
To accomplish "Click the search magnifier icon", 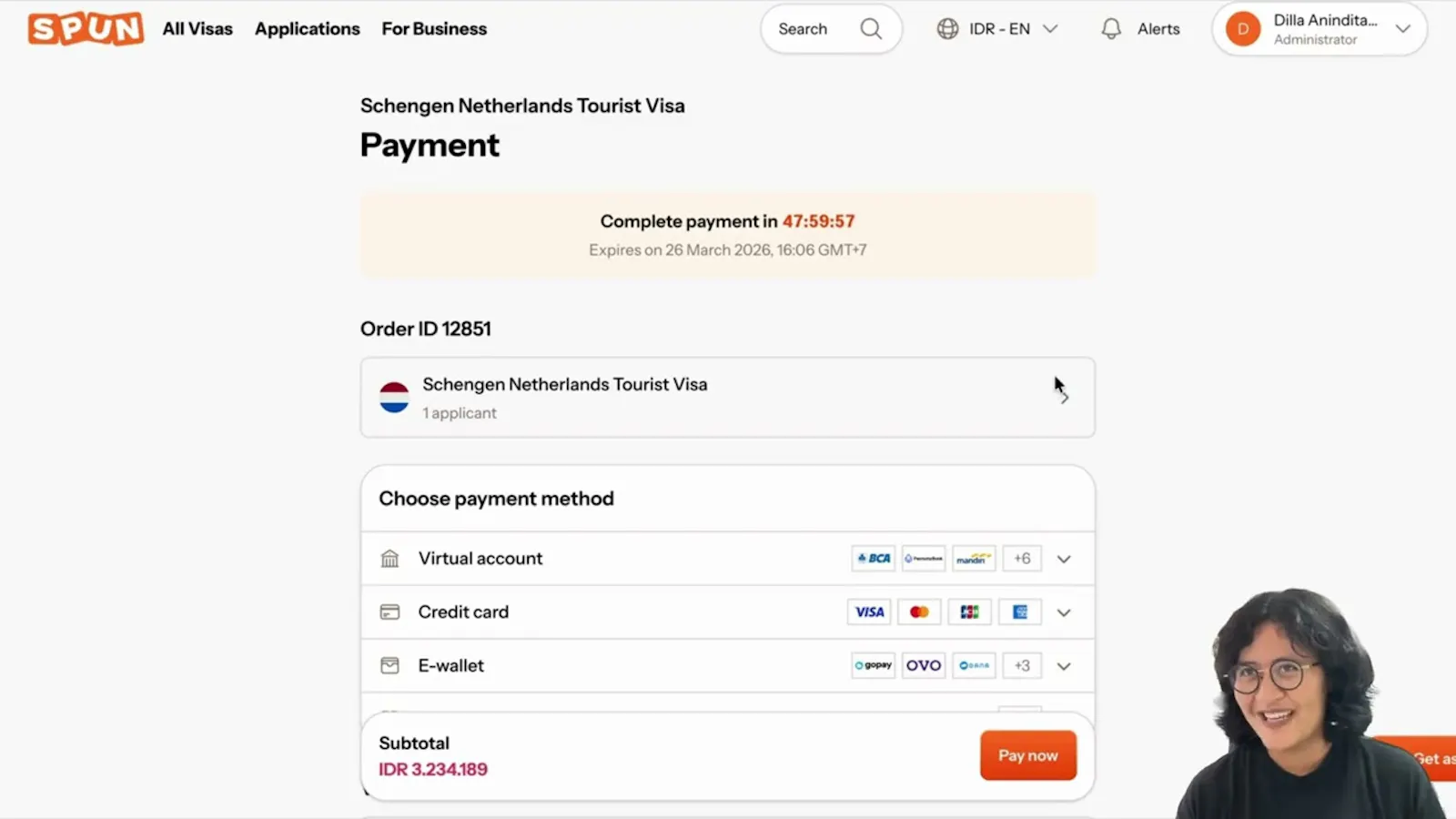I will point(871,29).
